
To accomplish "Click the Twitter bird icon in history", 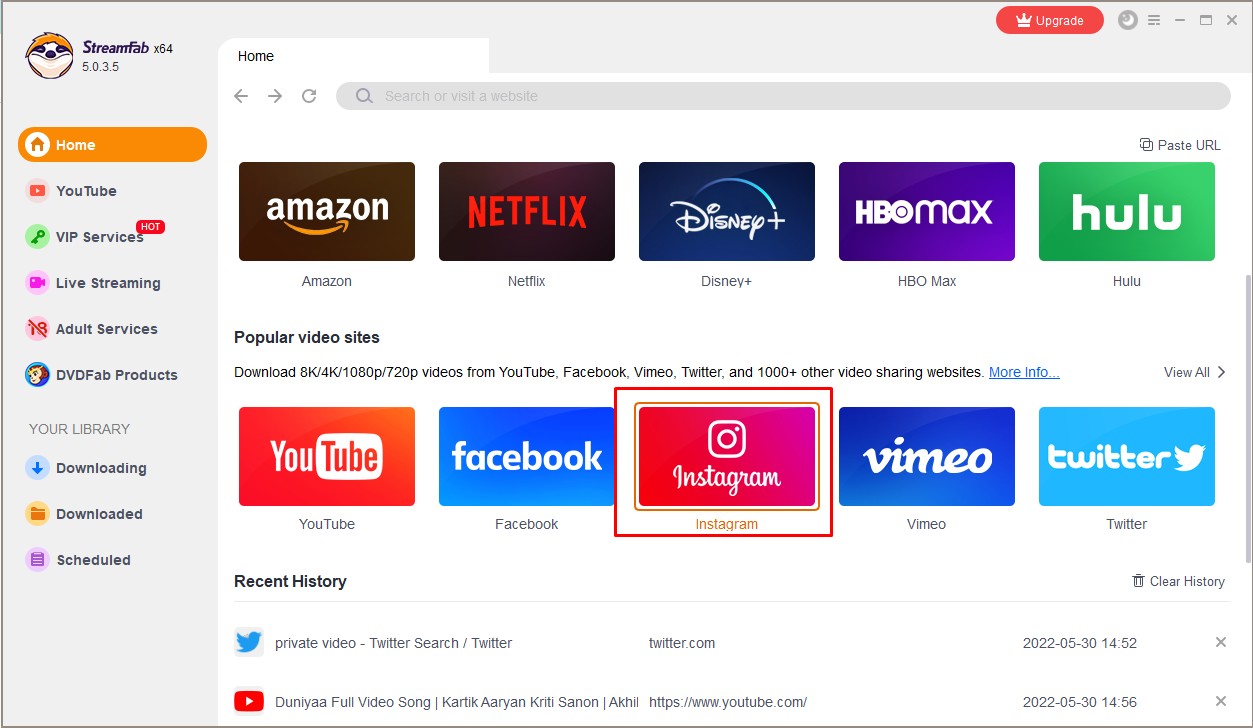I will pos(249,642).
